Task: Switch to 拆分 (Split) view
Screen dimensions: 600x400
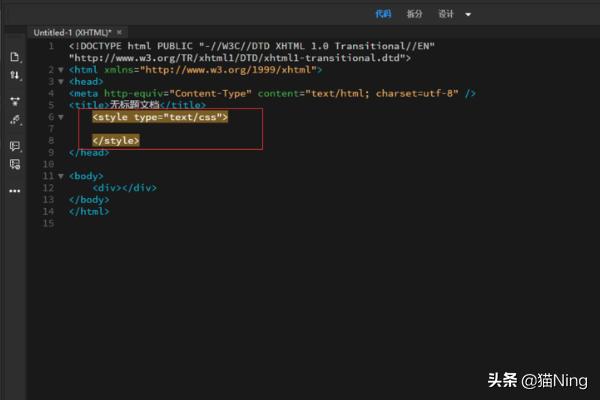Action: coord(414,14)
